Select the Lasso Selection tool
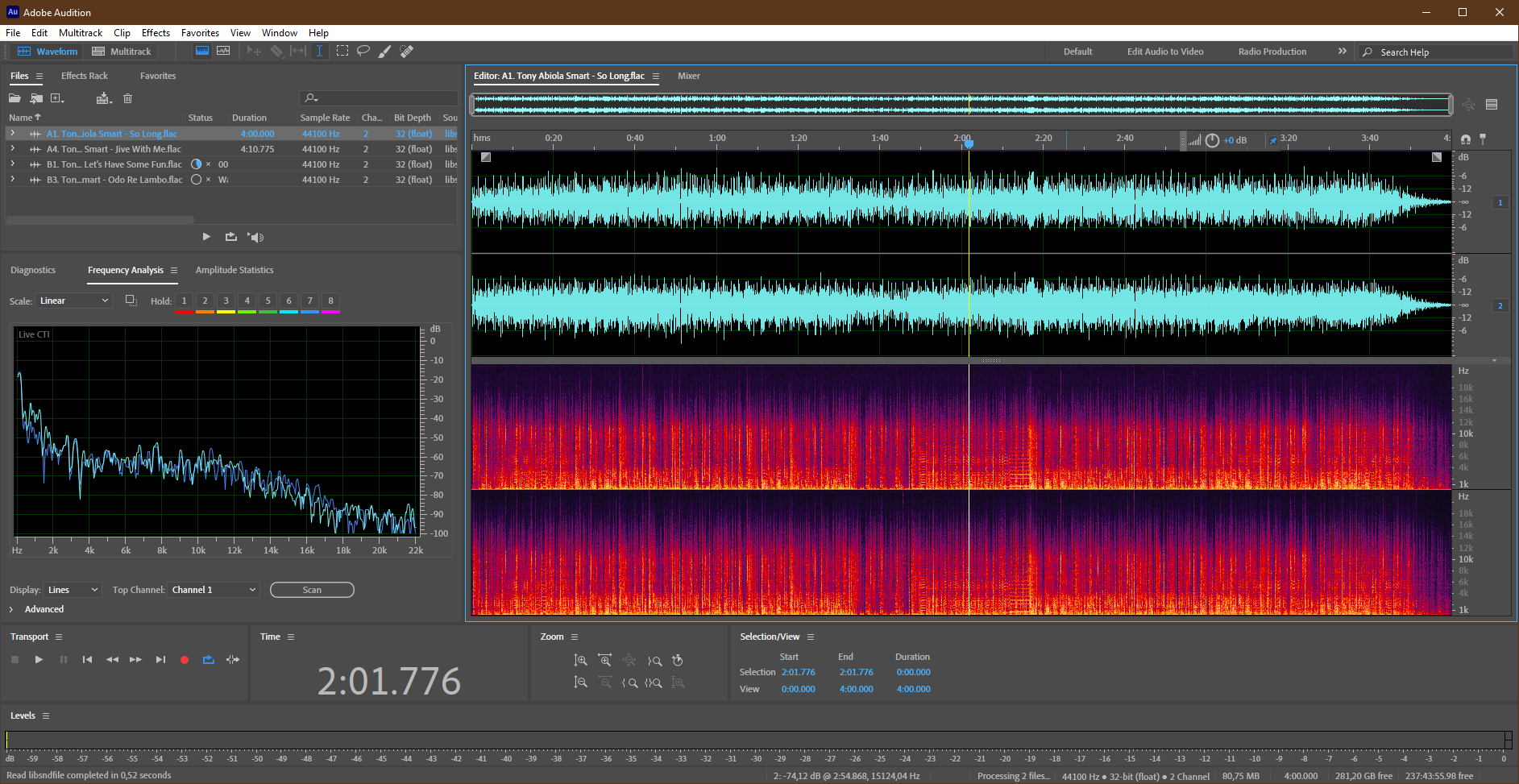Image resolution: width=1519 pixels, height=784 pixels. coord(363,51)
